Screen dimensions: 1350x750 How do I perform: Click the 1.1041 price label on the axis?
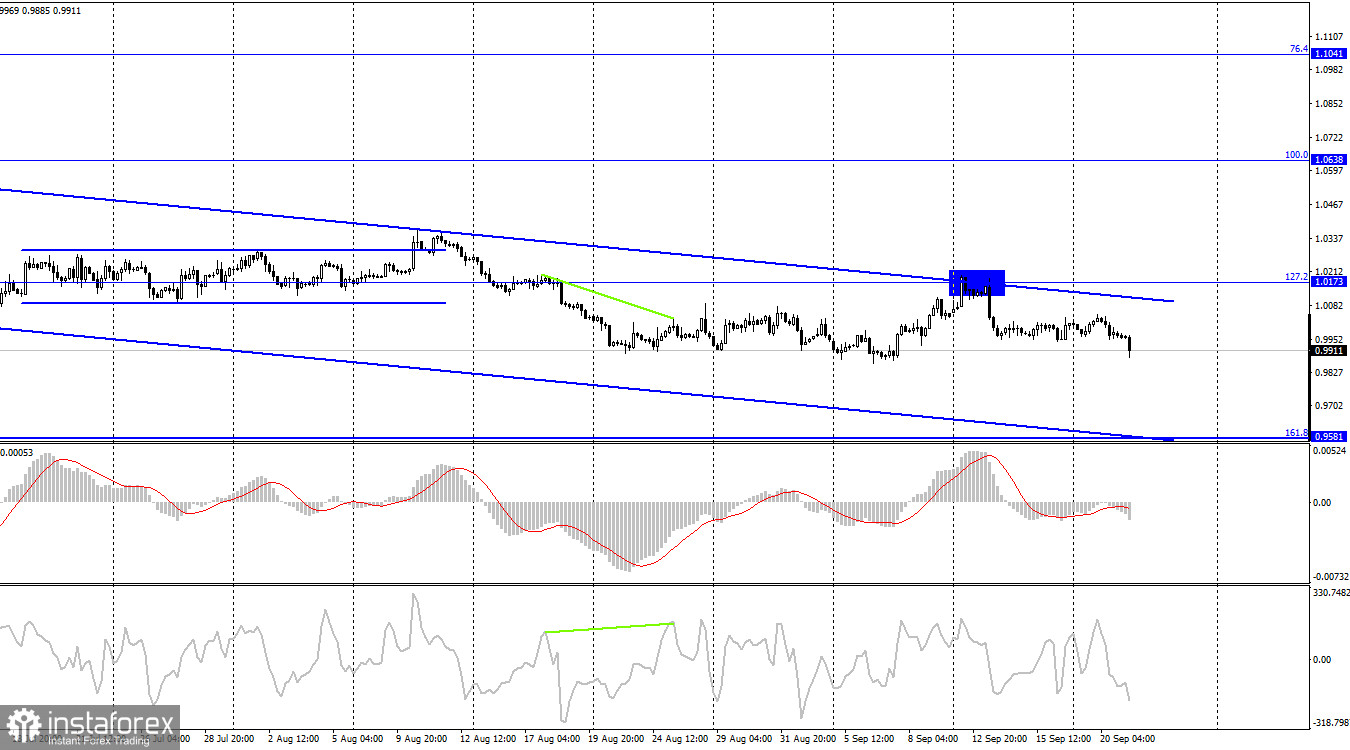[1328, 53]
